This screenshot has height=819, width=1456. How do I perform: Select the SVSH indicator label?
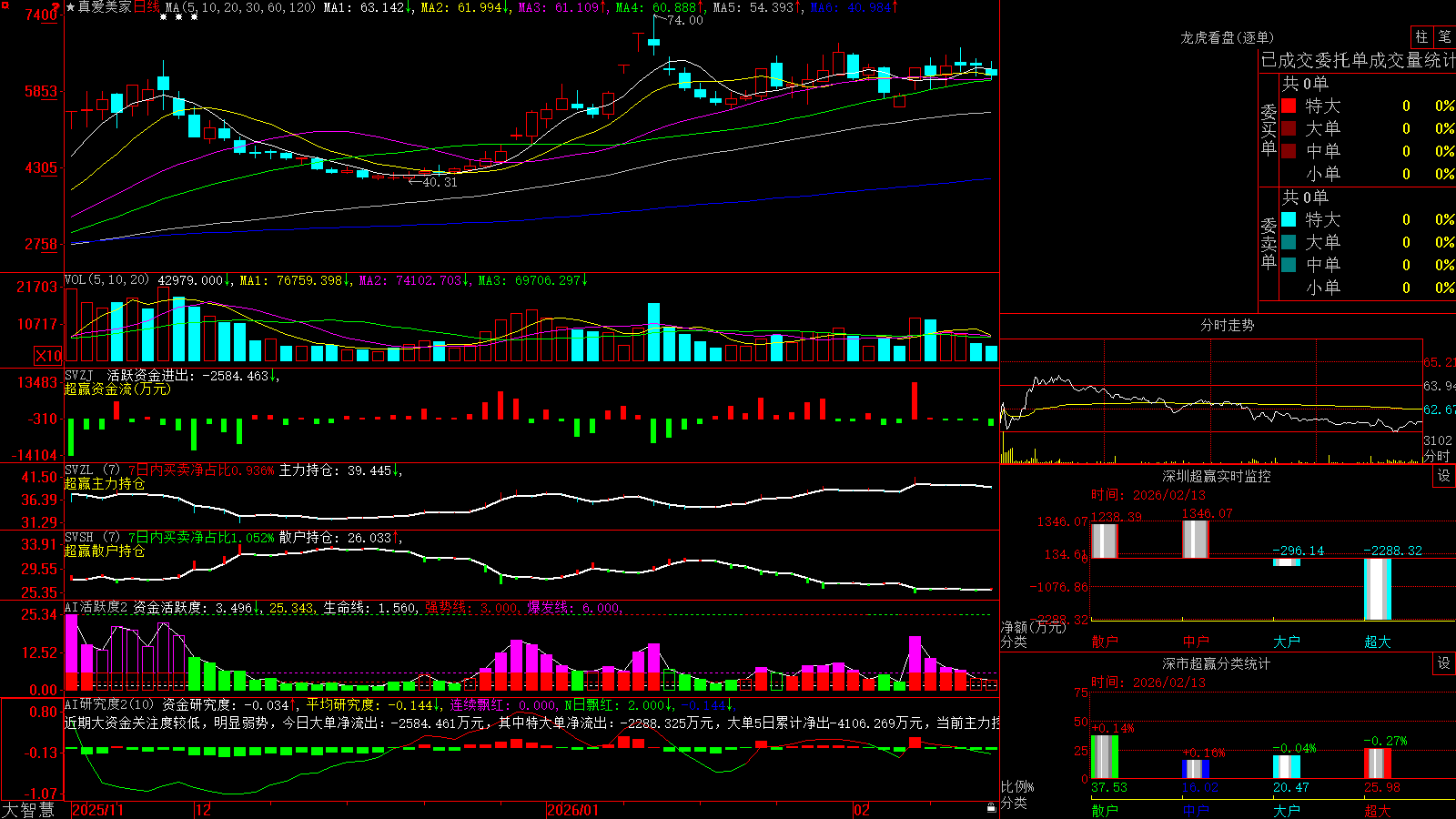79,538
